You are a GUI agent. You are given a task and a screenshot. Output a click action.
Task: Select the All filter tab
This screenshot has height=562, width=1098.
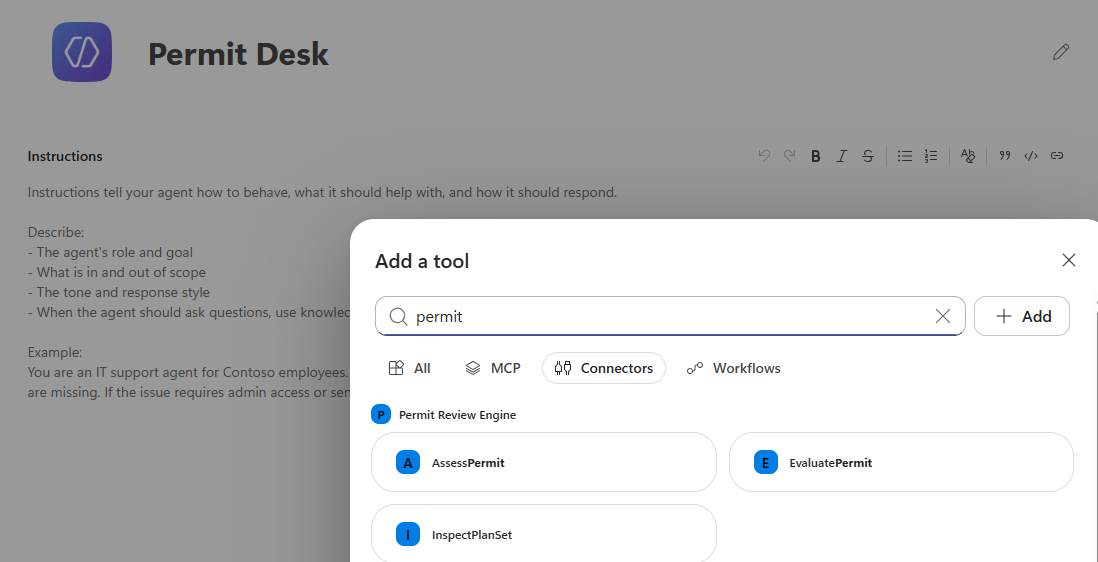410,368
